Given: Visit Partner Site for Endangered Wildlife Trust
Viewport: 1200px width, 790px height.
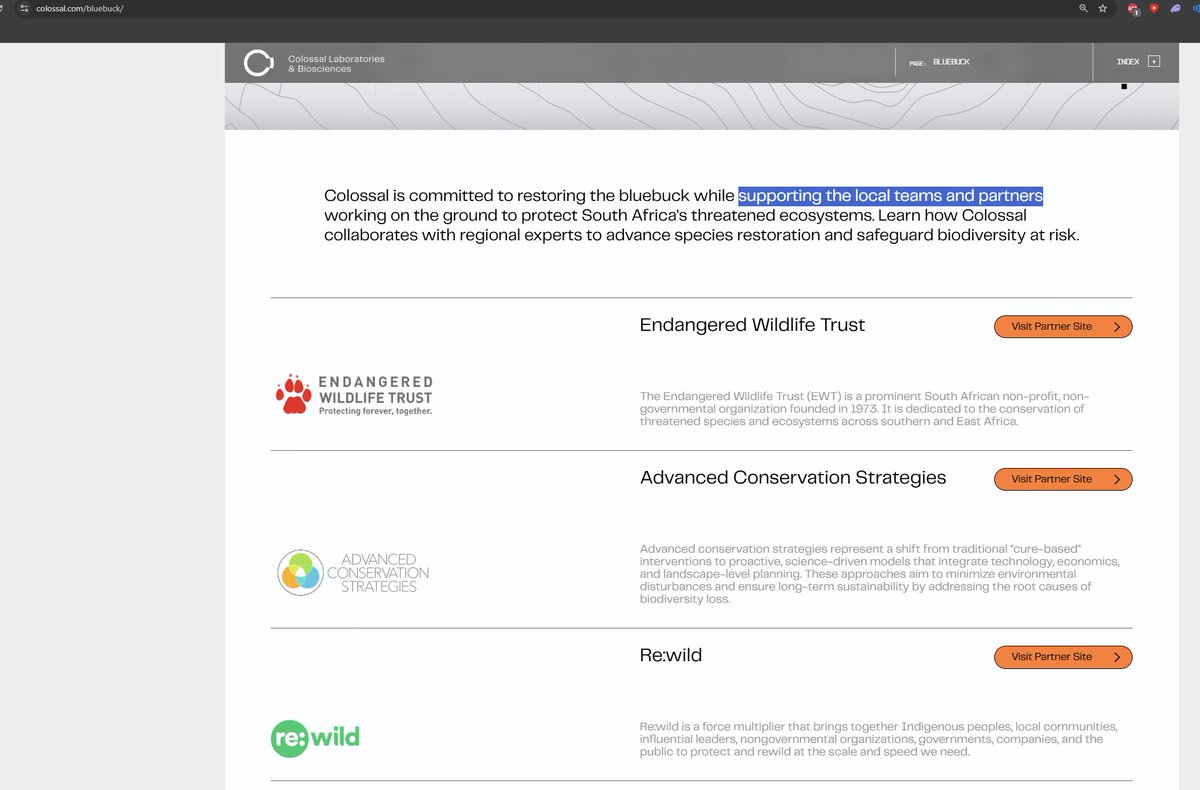Looking at the screenshot, I should 1063,327.
